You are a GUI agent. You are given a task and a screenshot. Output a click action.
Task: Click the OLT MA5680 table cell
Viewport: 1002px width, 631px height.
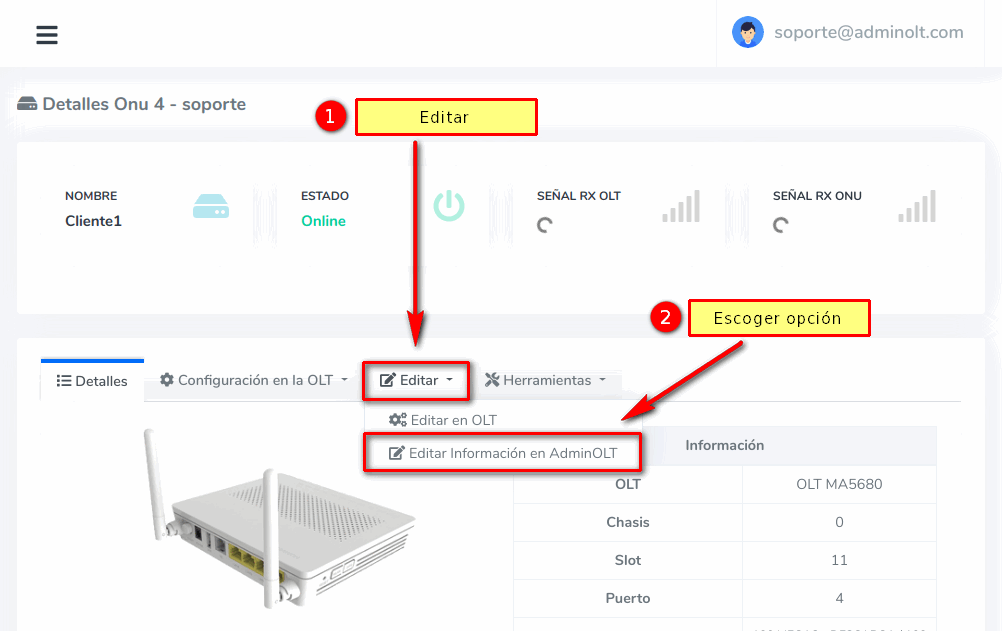coord(838,484)
